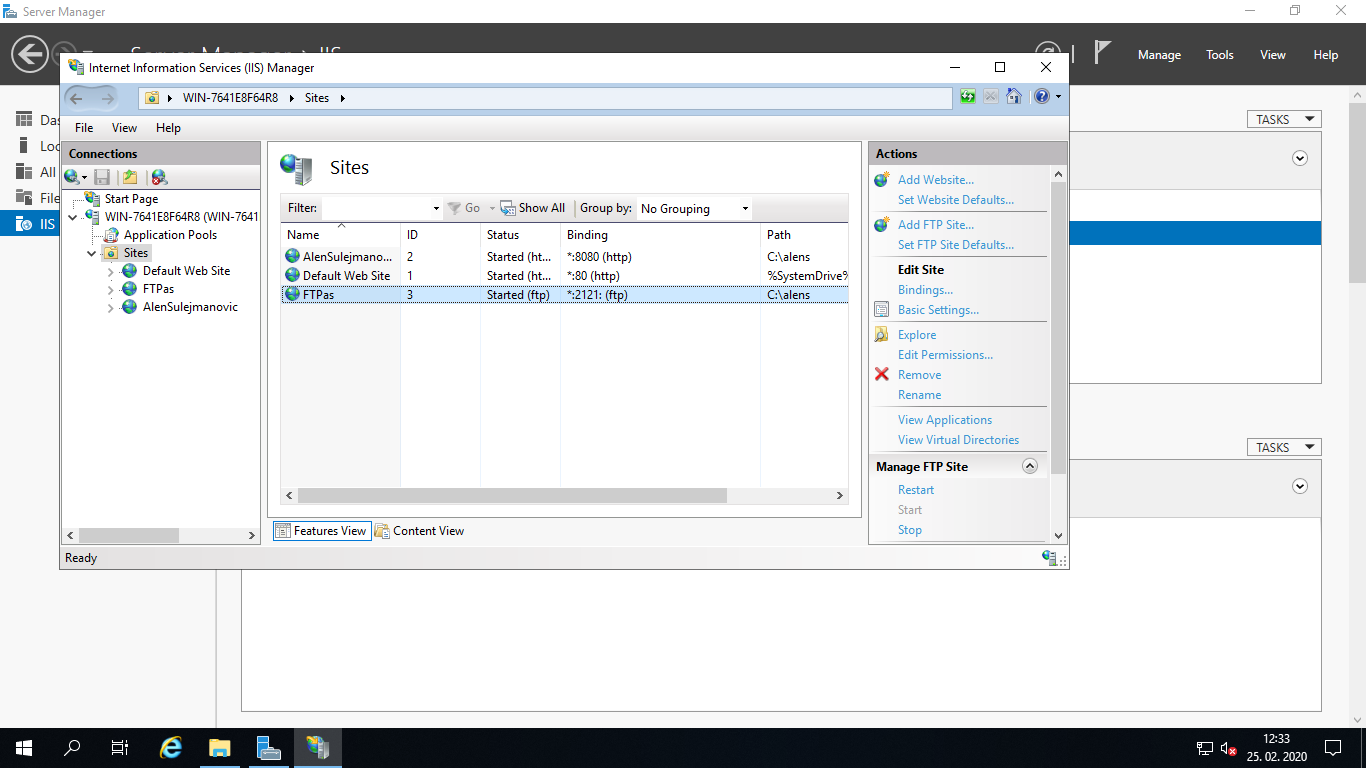This screenshot has height=768, width=1366.
Task: Click the sites list horizontal scrollbar thumb
Action: (512, 495)
